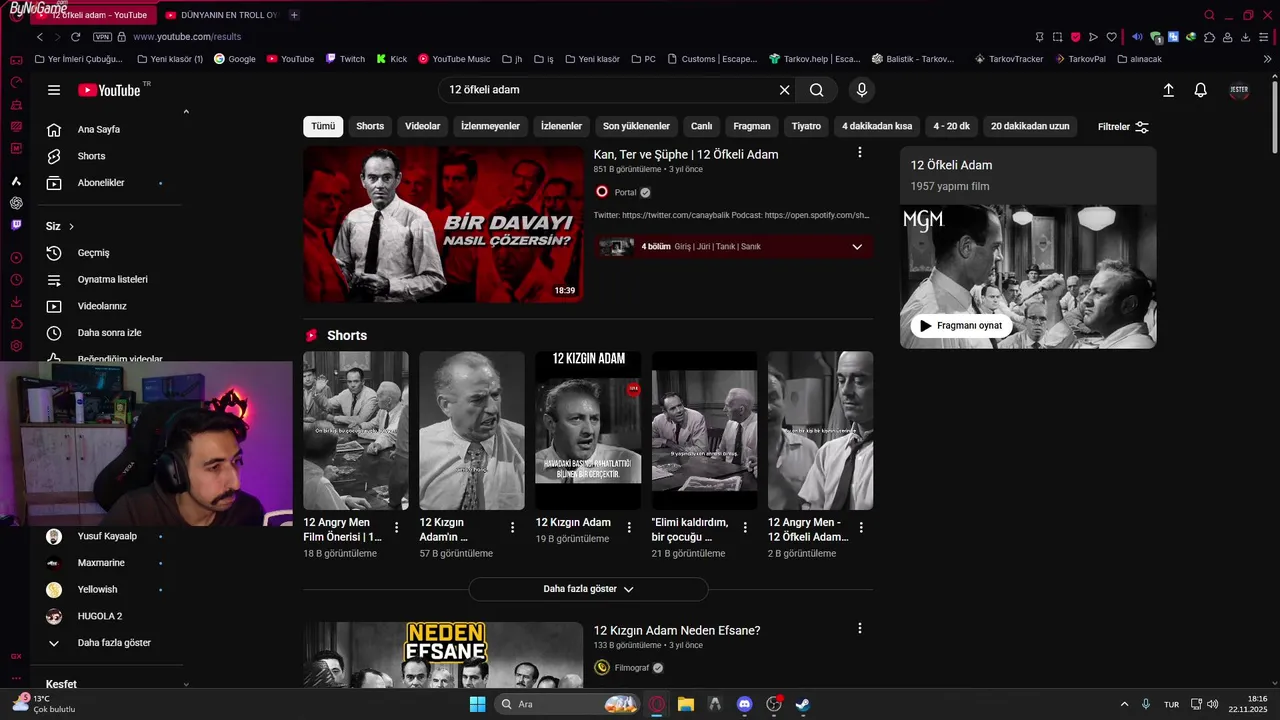The width and height of the screenshot is (1280, 720).
Task: Expand the Siz section chevron
Action: tap(71, 227)
